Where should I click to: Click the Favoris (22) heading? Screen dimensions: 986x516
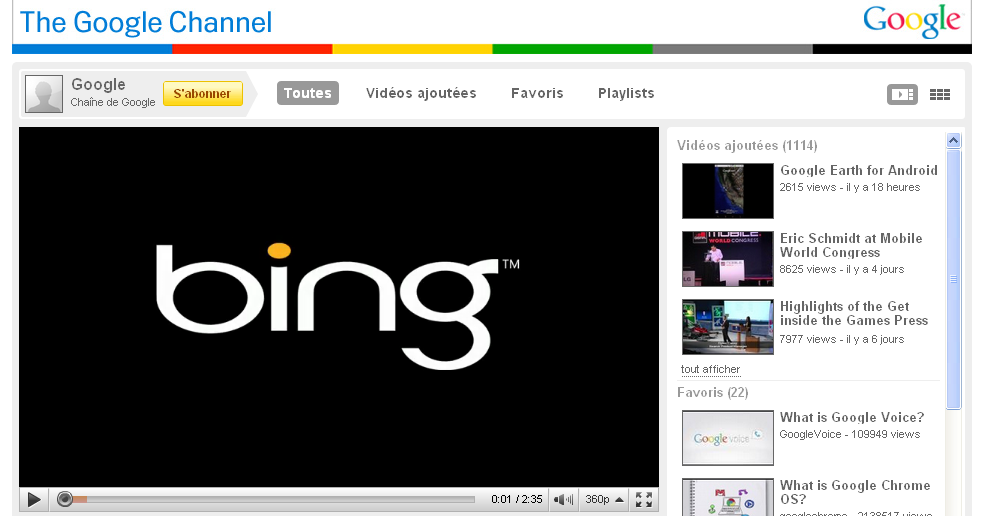tap(712, 392)
